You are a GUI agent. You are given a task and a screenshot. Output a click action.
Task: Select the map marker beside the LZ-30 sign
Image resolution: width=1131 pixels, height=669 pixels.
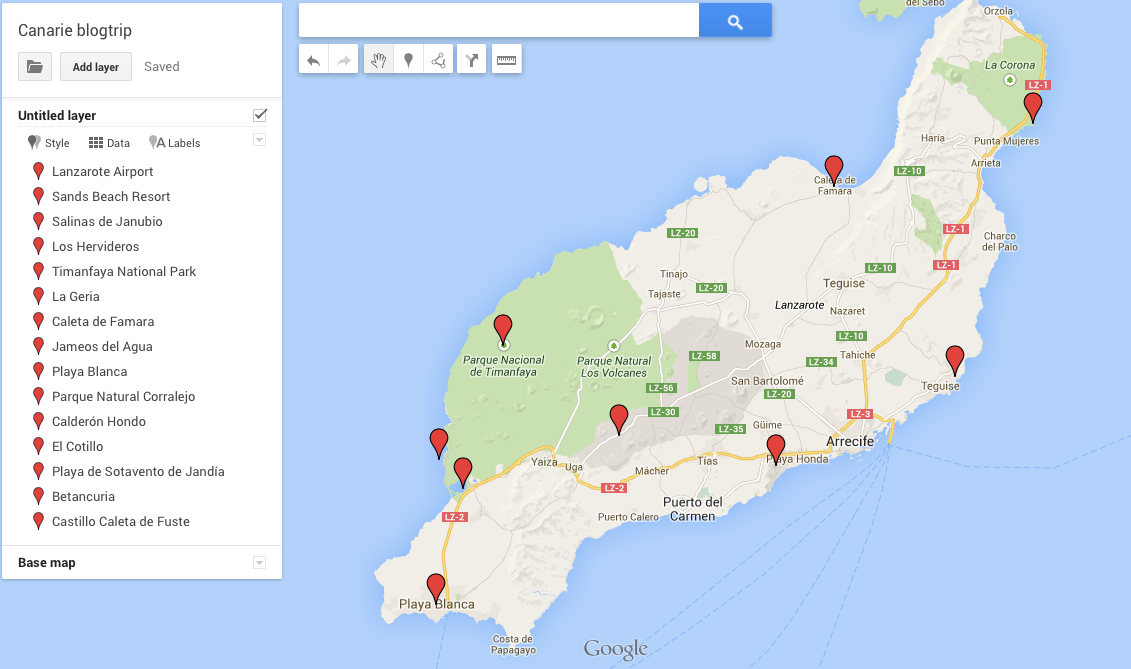[619, 419]
